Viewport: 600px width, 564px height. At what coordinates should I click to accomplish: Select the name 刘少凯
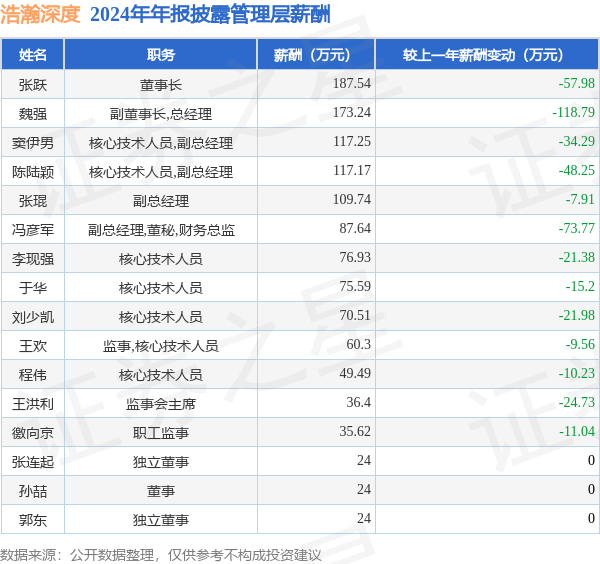pyautogui.click(x=33, y=317)
